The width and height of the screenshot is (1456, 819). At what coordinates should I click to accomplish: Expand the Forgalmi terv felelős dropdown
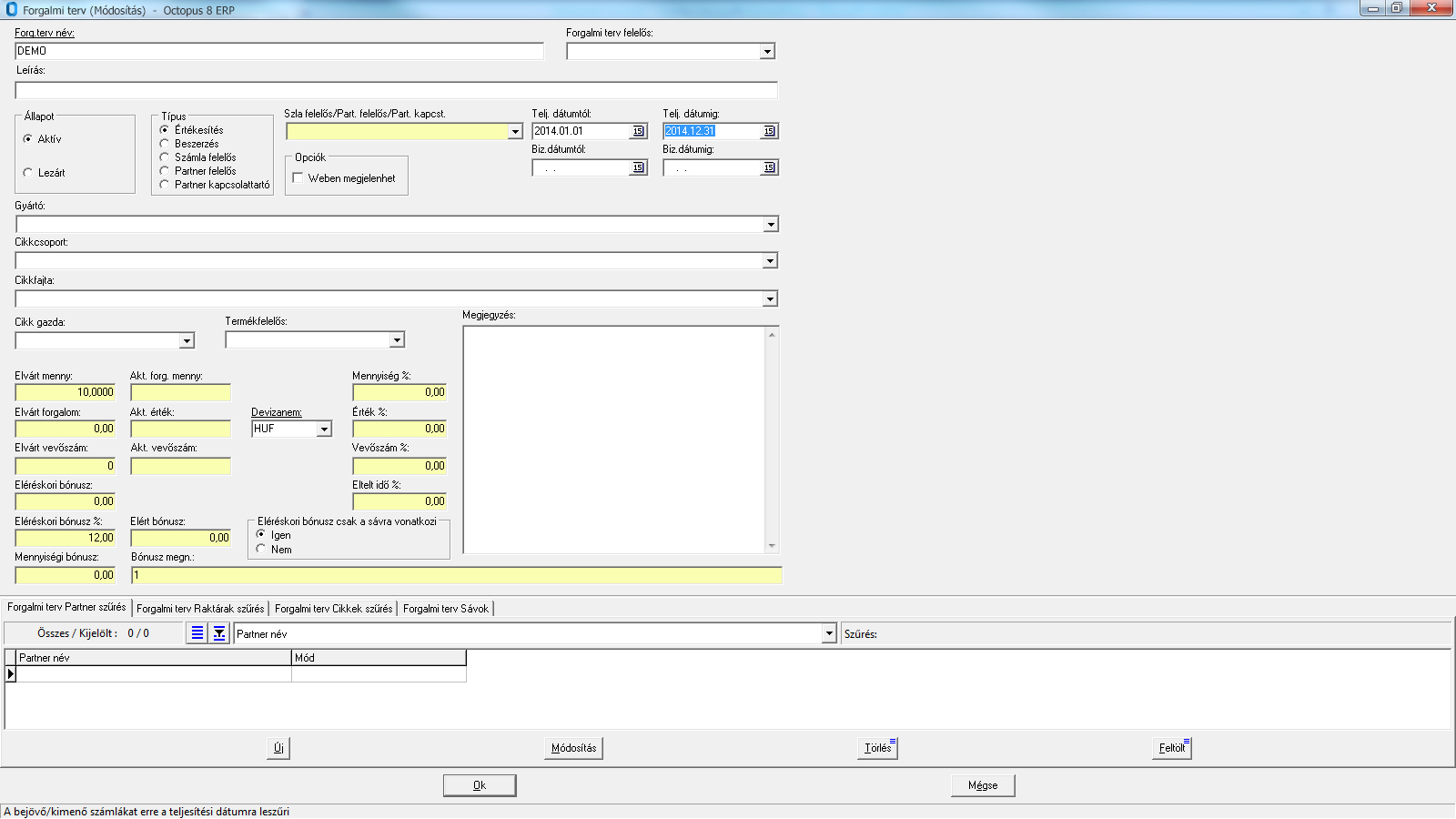pos(767,52)
